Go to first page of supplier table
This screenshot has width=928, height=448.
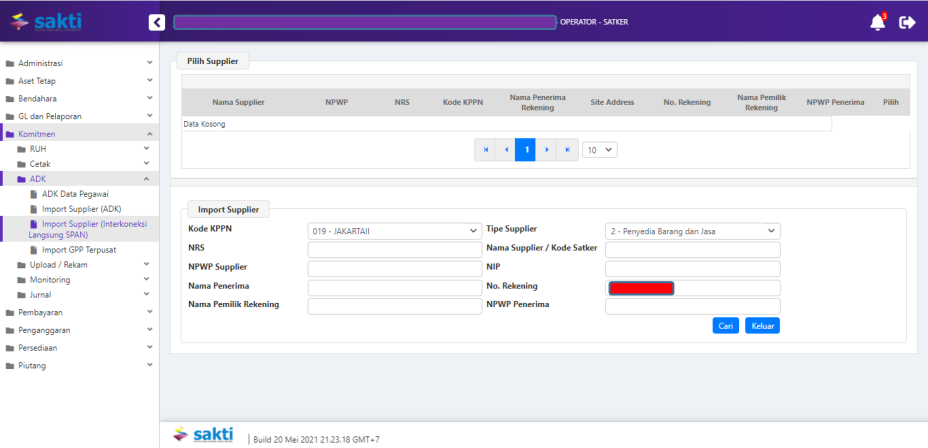[486, 150]
